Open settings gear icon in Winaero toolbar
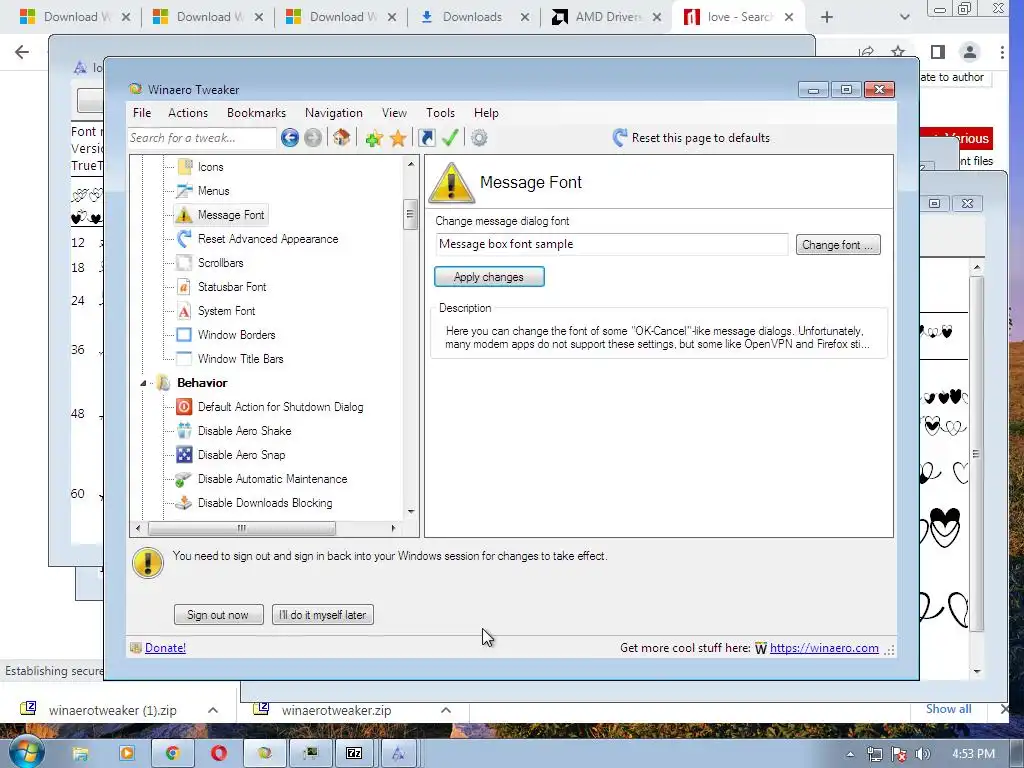Viewport: 1024px width, 768px height. click(x=479, y=138)
